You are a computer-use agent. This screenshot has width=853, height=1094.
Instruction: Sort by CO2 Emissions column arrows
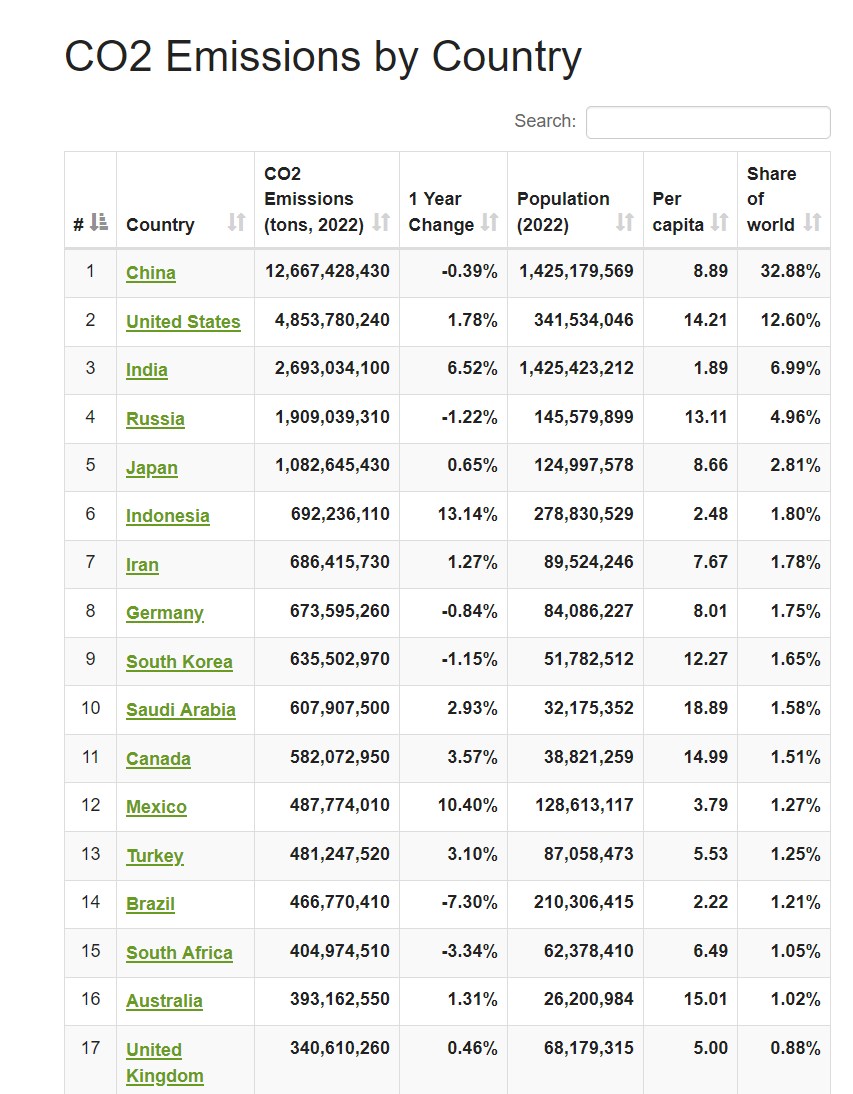pos(381,223)
